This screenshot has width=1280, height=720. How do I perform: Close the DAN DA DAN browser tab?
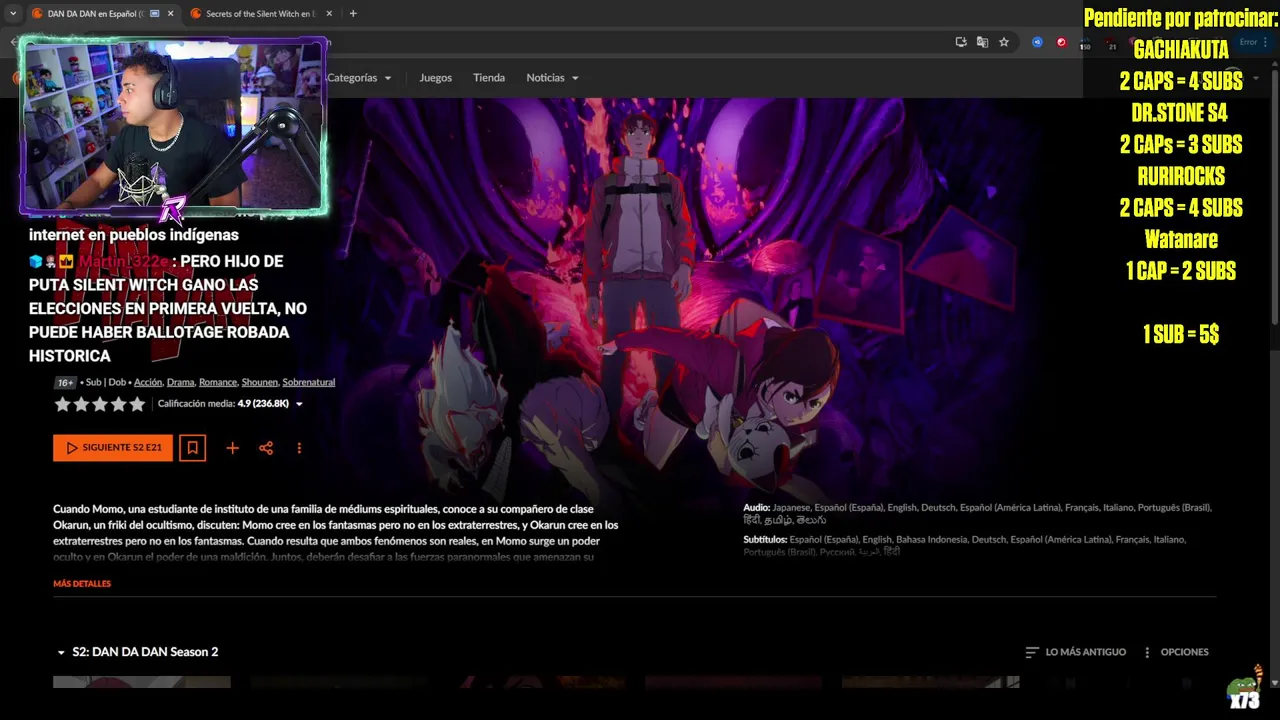(x=170, y=13)
